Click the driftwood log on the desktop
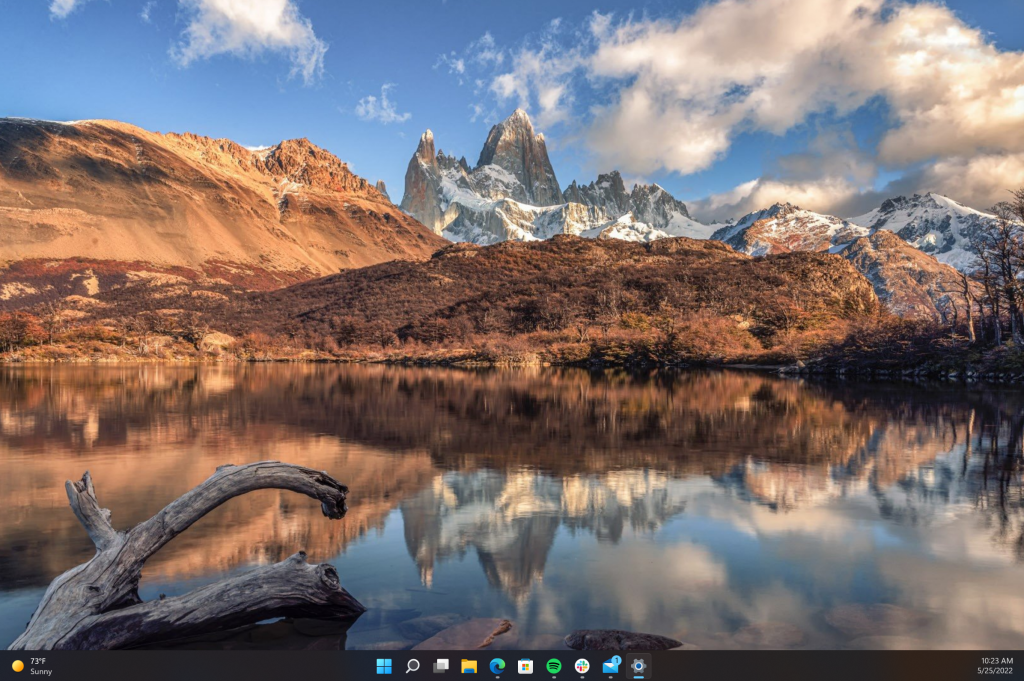 [x=189, y=562]
